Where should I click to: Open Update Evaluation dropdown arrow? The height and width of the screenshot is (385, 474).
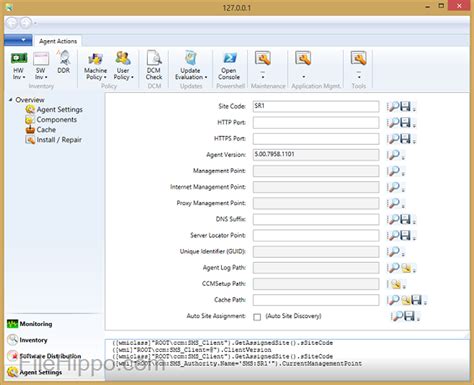tap(206, 77)
